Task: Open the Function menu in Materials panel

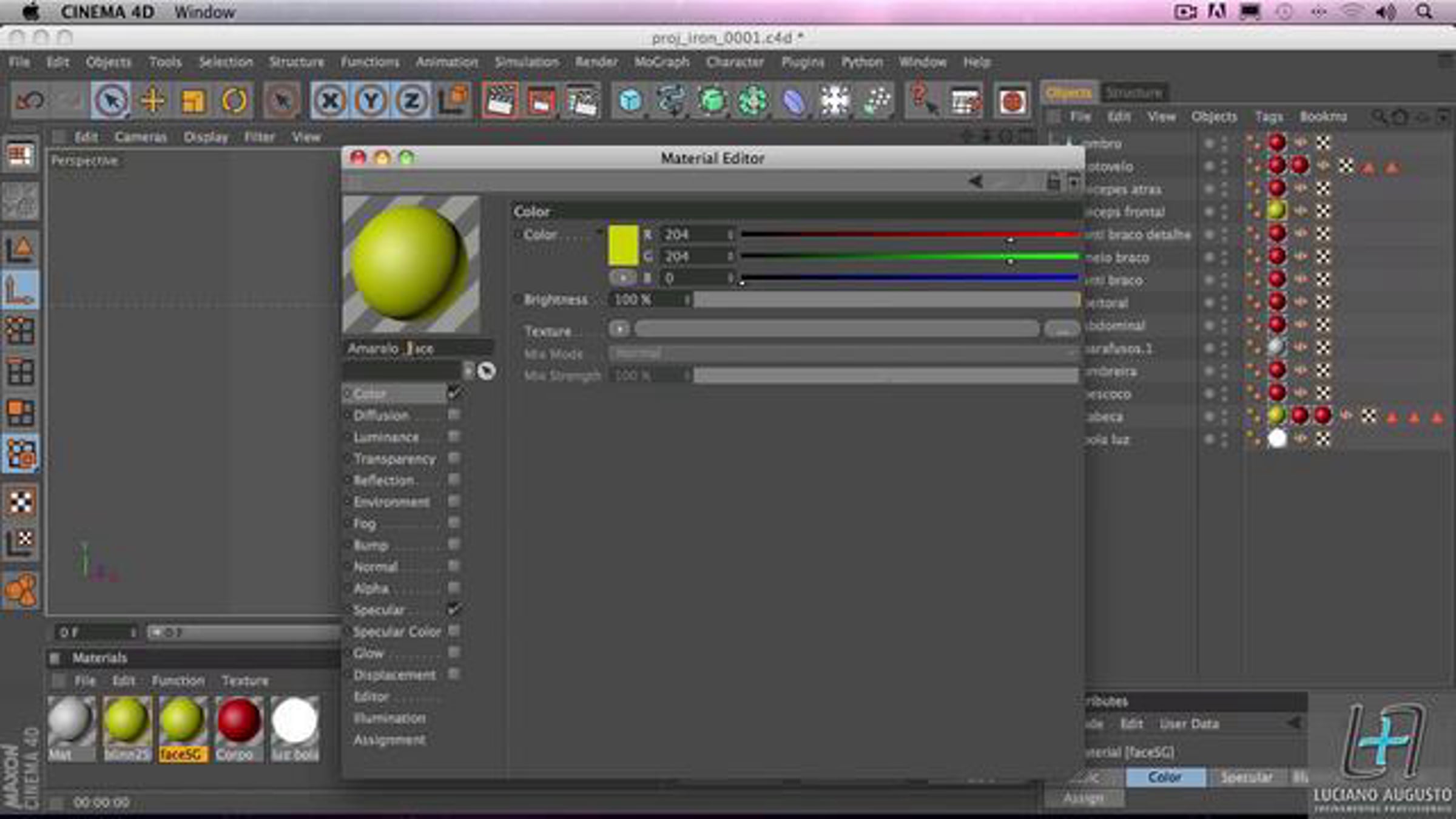Action: coord(178,681)
